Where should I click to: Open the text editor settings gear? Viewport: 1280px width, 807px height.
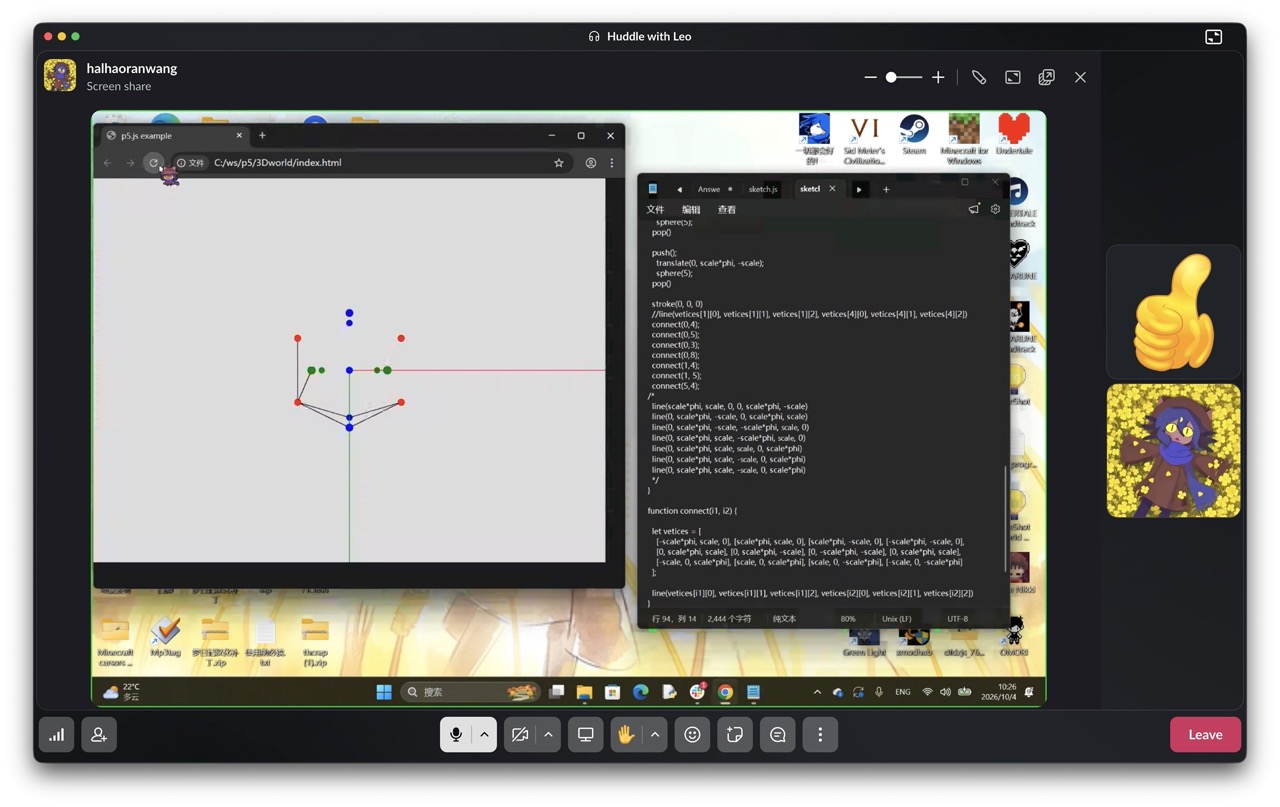coord(995,209)
